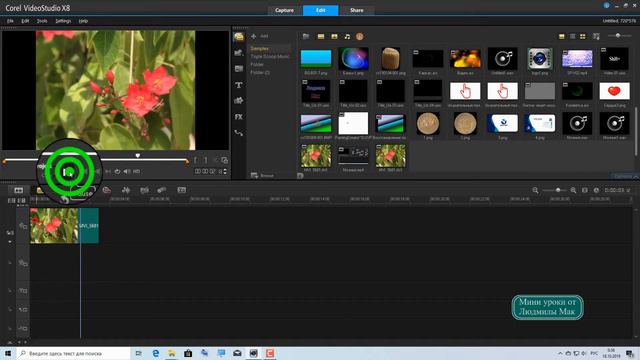Image resolution: width=640 pixels, height=360 pixels.
Task: Click the timeline Zoom out magnifier
Action: coord(535,190)
